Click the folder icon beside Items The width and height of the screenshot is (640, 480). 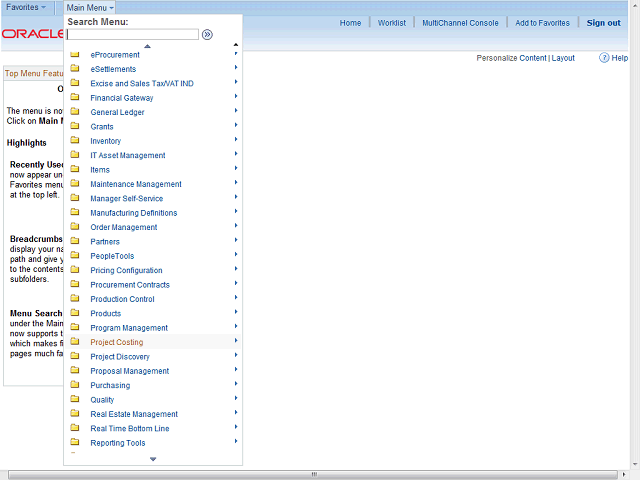click(75, 169)
